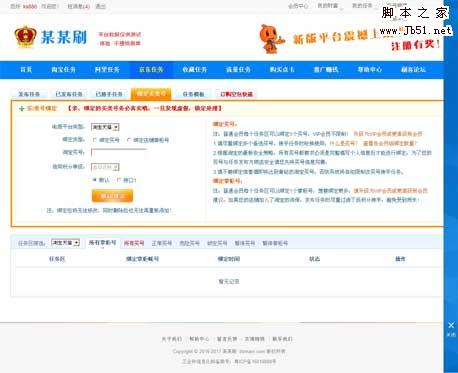Open the 什么是买号? help link
Image resolution: width=458 pixels, height=373 pixels.
344,143
